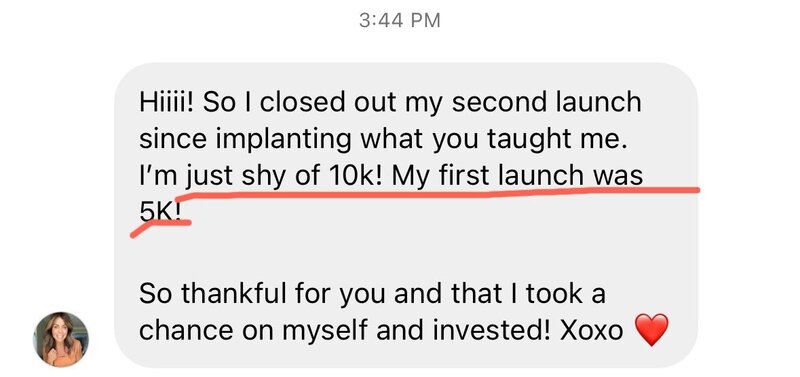Select the words "closed out"
This screenshot has height=377, width=800.
(x=330, y=102)
